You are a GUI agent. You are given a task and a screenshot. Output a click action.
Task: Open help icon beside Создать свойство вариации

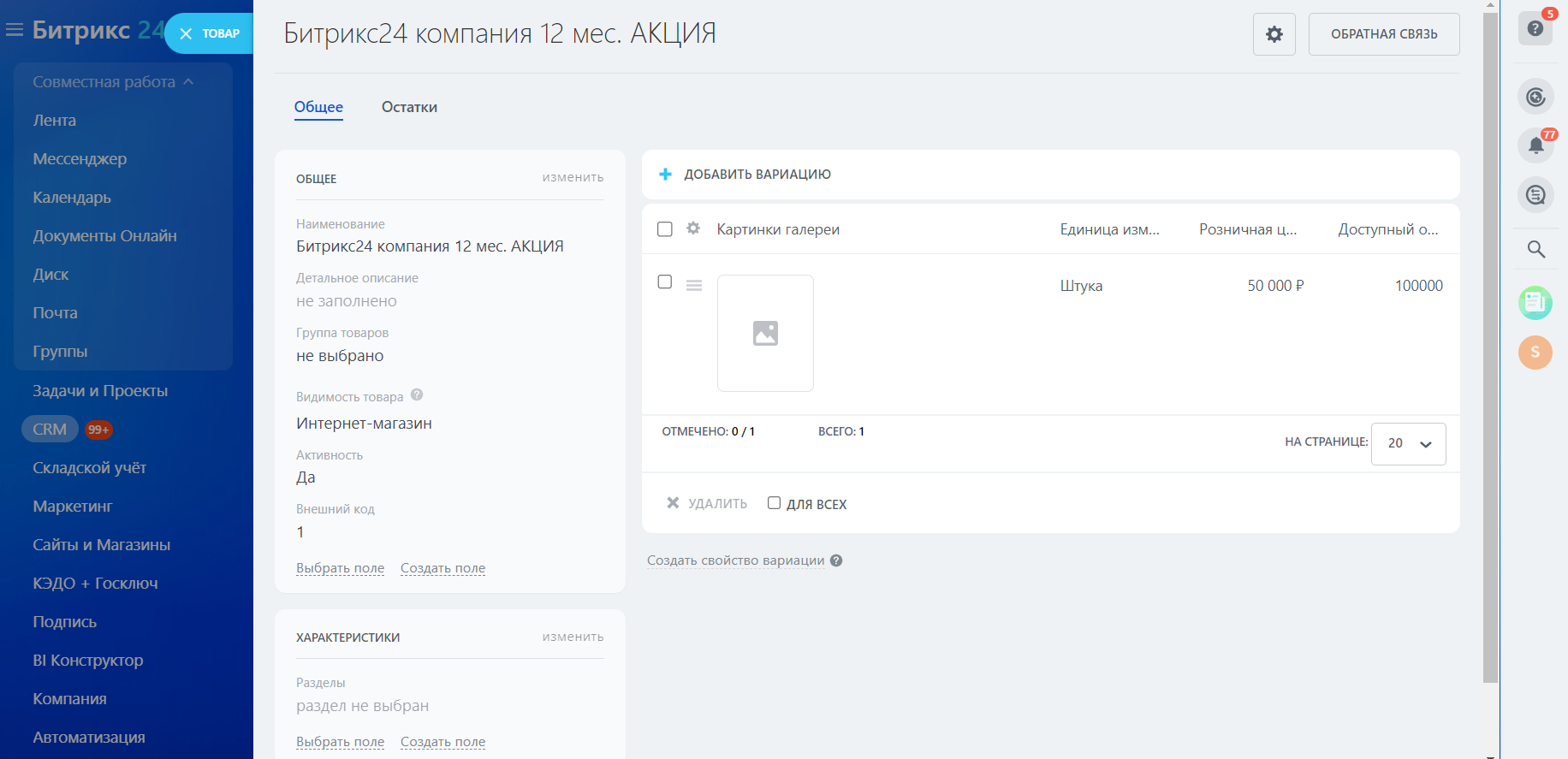point(836,560)
